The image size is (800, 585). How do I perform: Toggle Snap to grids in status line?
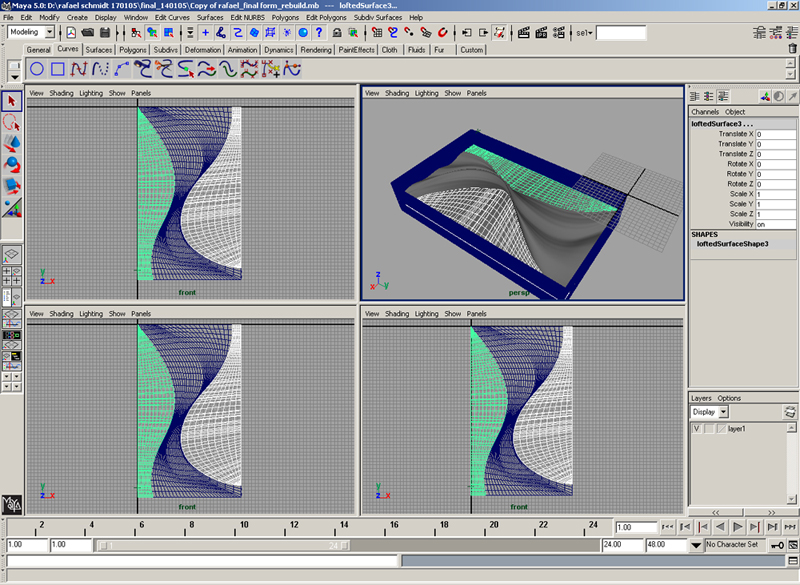pyautogui.click(x=377, y=33)
